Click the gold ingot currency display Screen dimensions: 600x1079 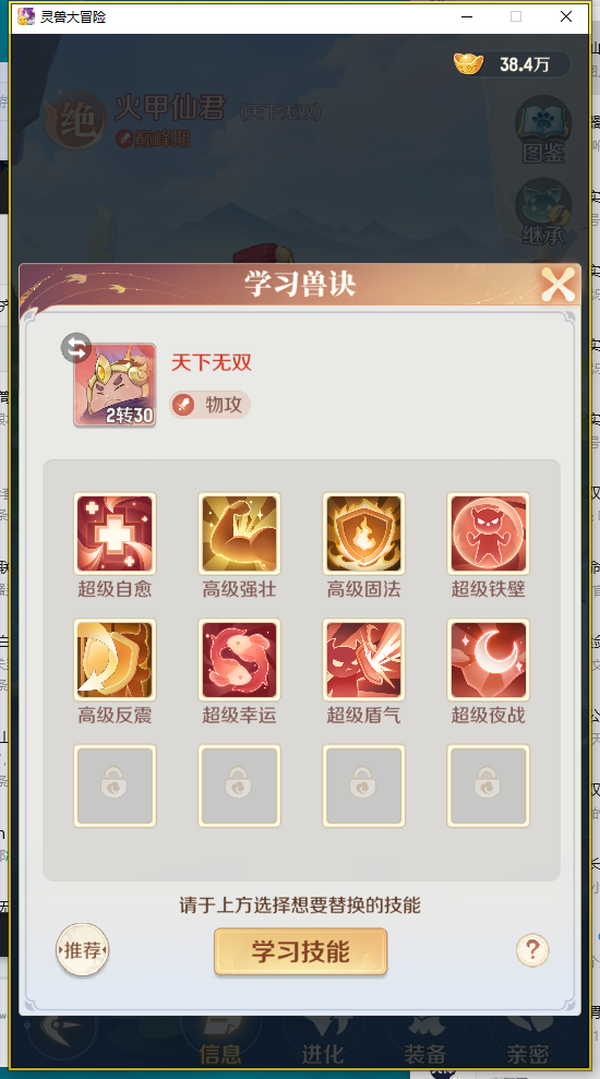pyautogui.click(x=512, y=65)
